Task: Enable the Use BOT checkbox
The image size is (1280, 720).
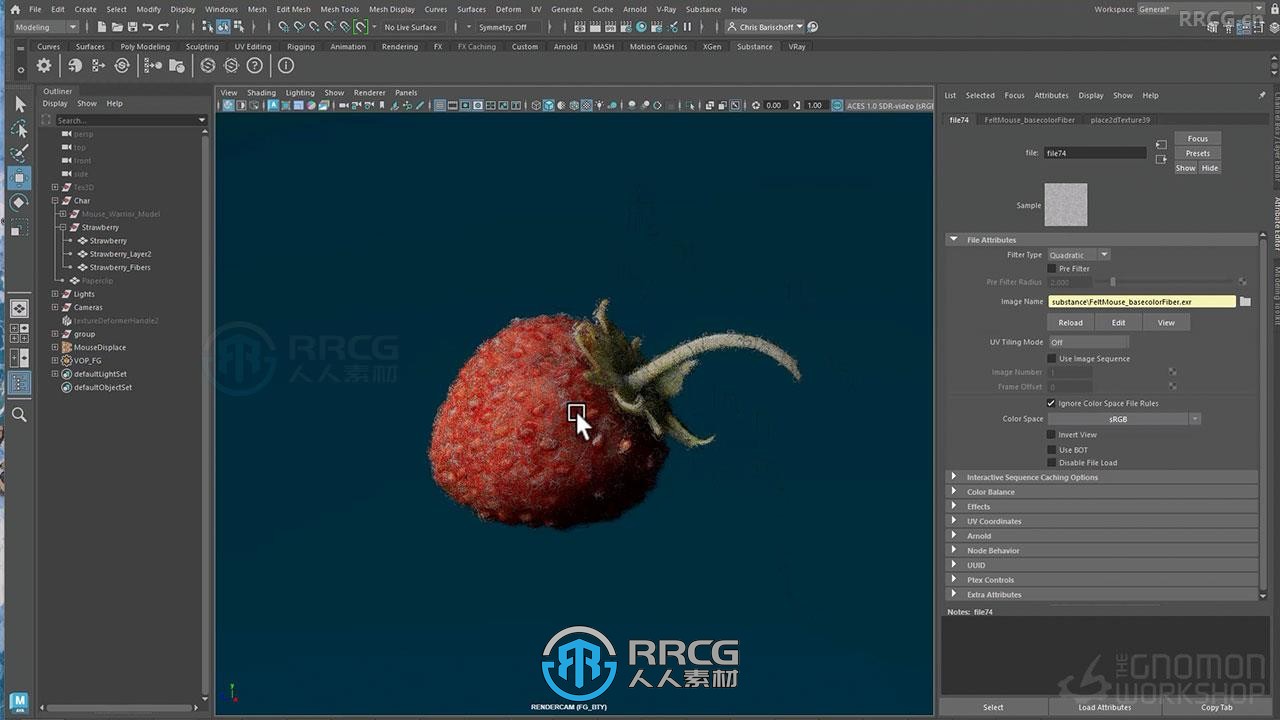Action: [x=1051, y=450]
